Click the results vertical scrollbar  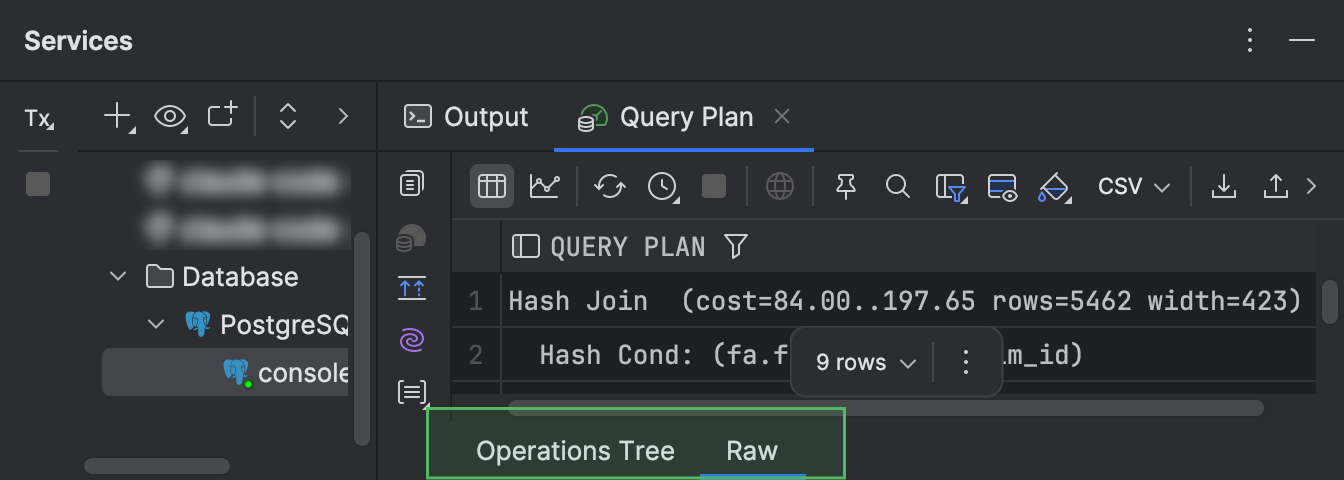click(1329, 302)
